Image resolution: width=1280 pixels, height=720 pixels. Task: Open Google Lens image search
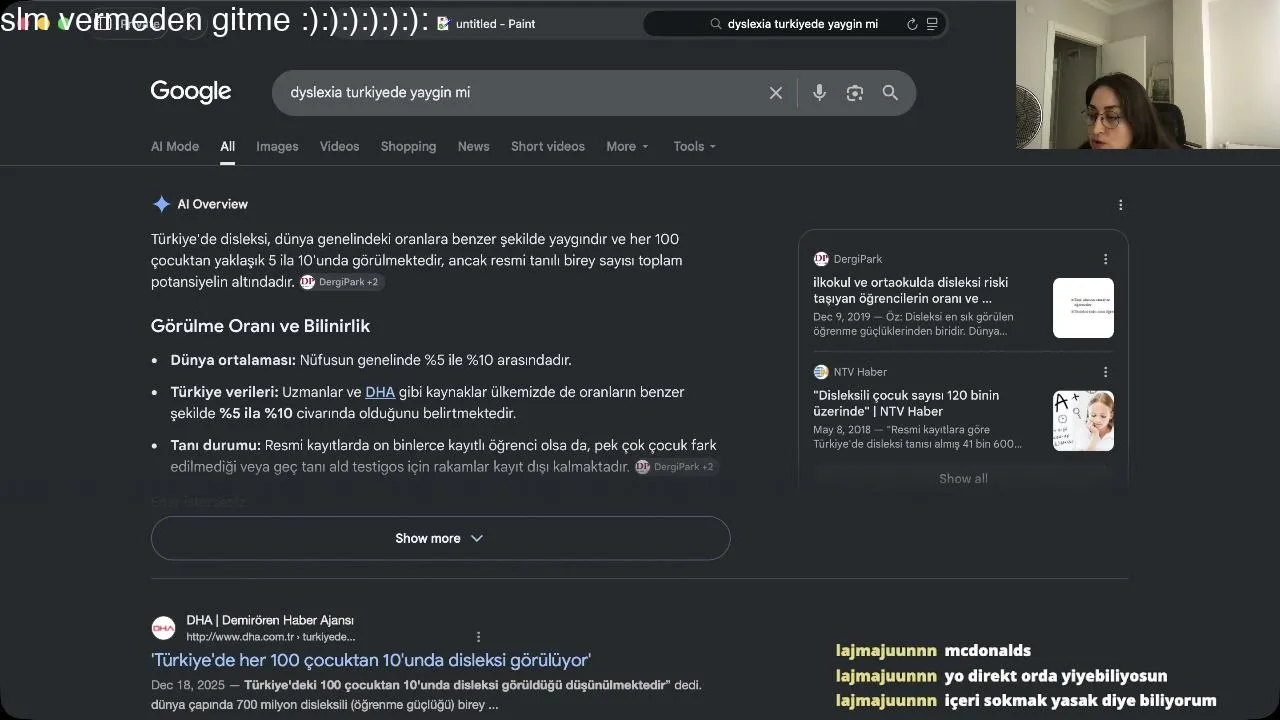[855, 93]
